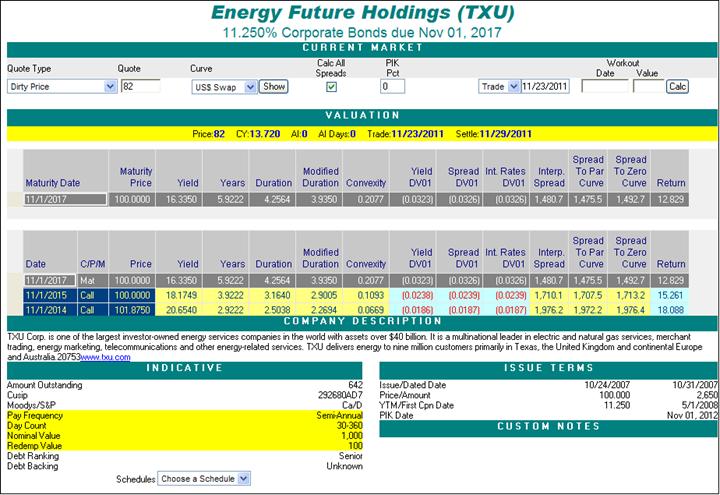Click the 11/1/2017 Mat row date cell

[x=50, y=280]
